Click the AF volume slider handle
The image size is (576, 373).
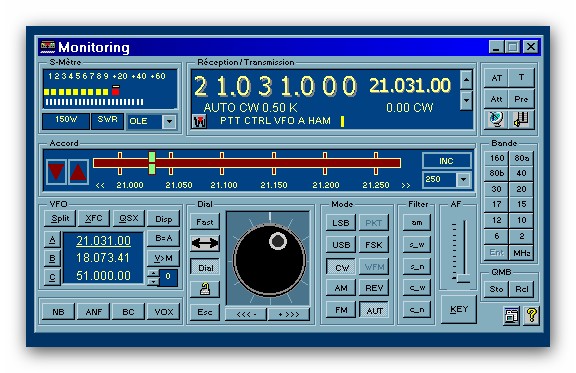click(463, 278)
